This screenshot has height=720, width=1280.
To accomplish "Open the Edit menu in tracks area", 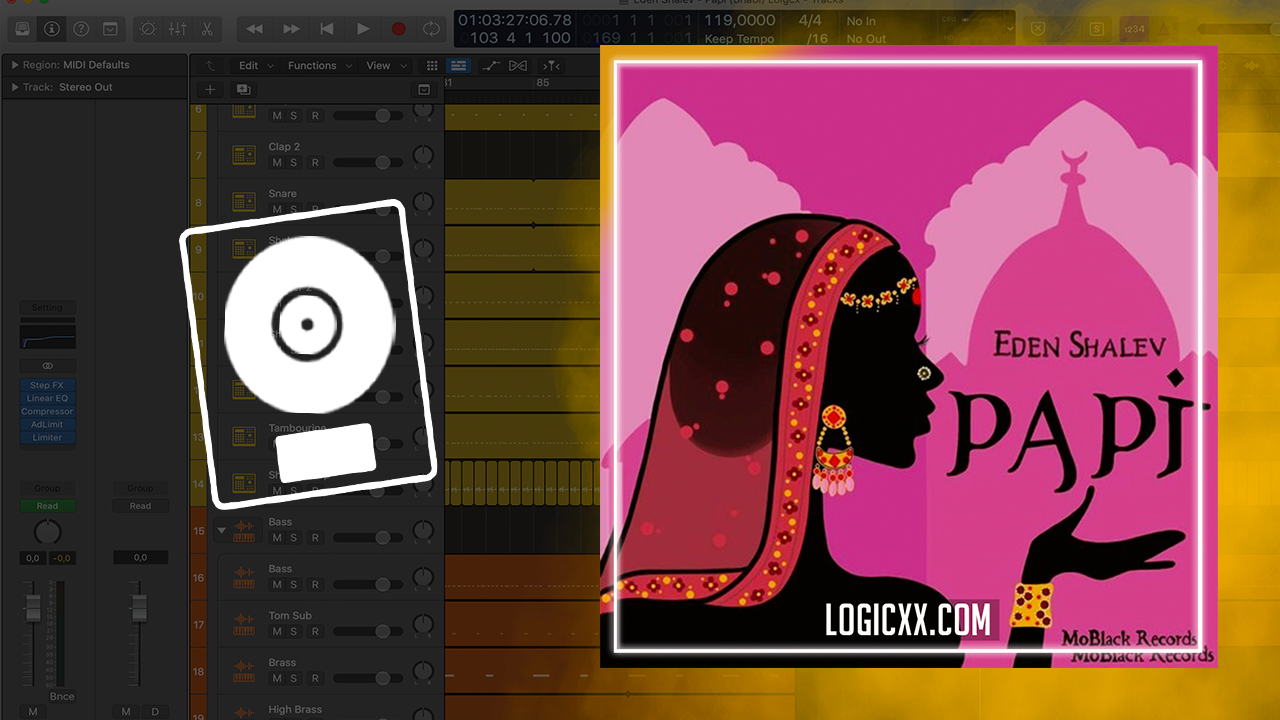I will coord(254,66).
